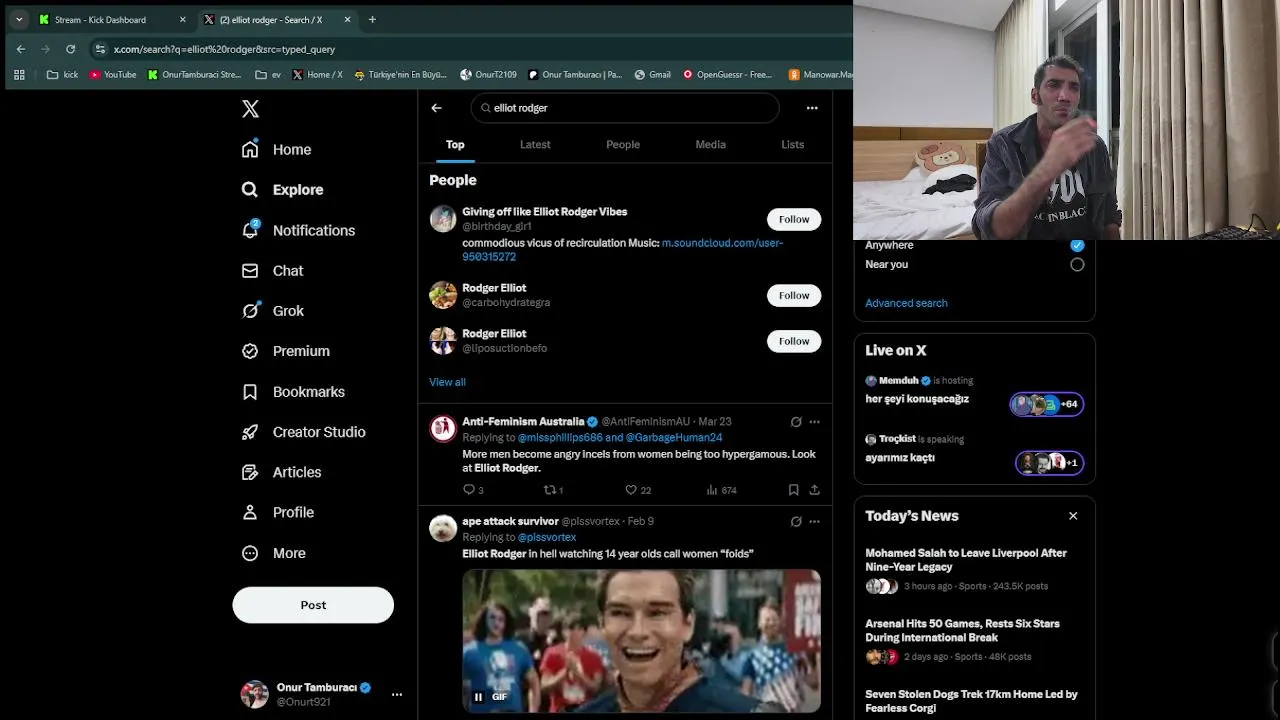Image resolution: width=1280 pixels, height=720 pixels.
Task: Click Grok icon on Anti-Feminism Australia post
Action: click(796, 422)
